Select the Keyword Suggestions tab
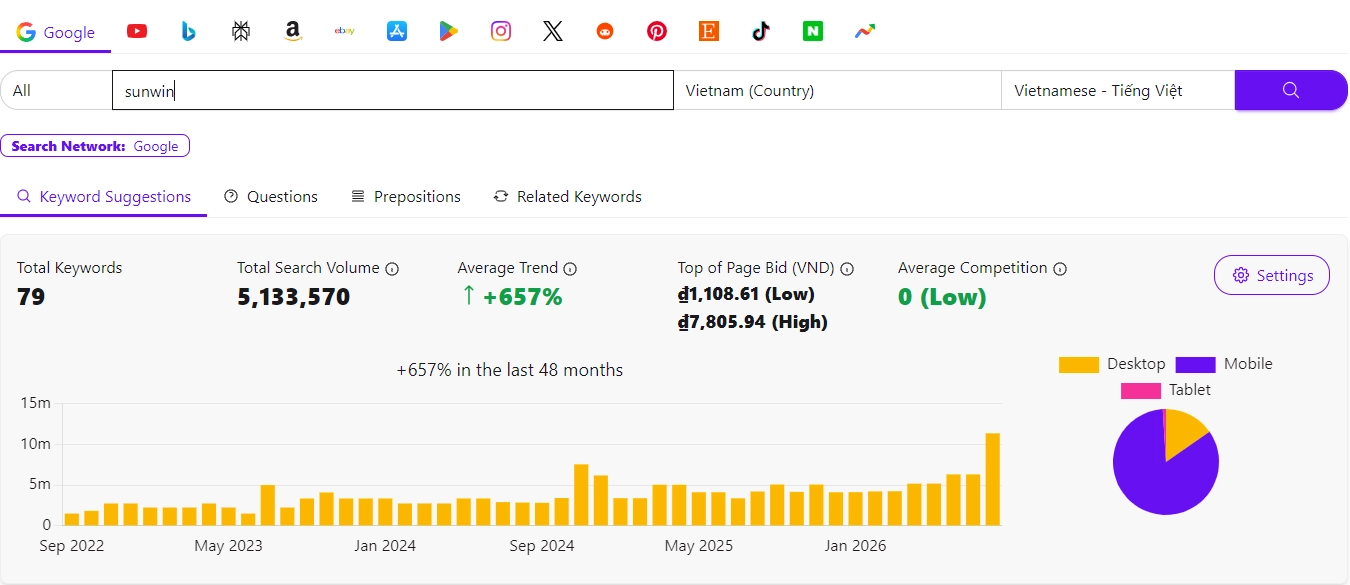1350x585 pixels. pos(104,197)
